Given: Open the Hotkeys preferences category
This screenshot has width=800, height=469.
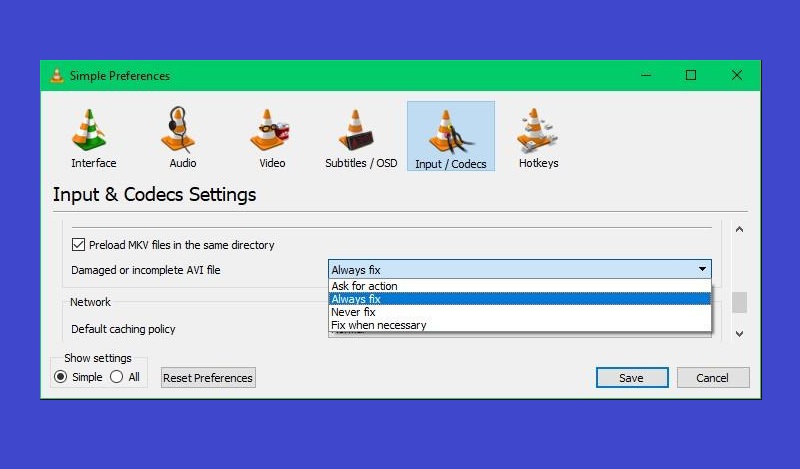Looking at the screenshot, I should (x=538, y=138).
